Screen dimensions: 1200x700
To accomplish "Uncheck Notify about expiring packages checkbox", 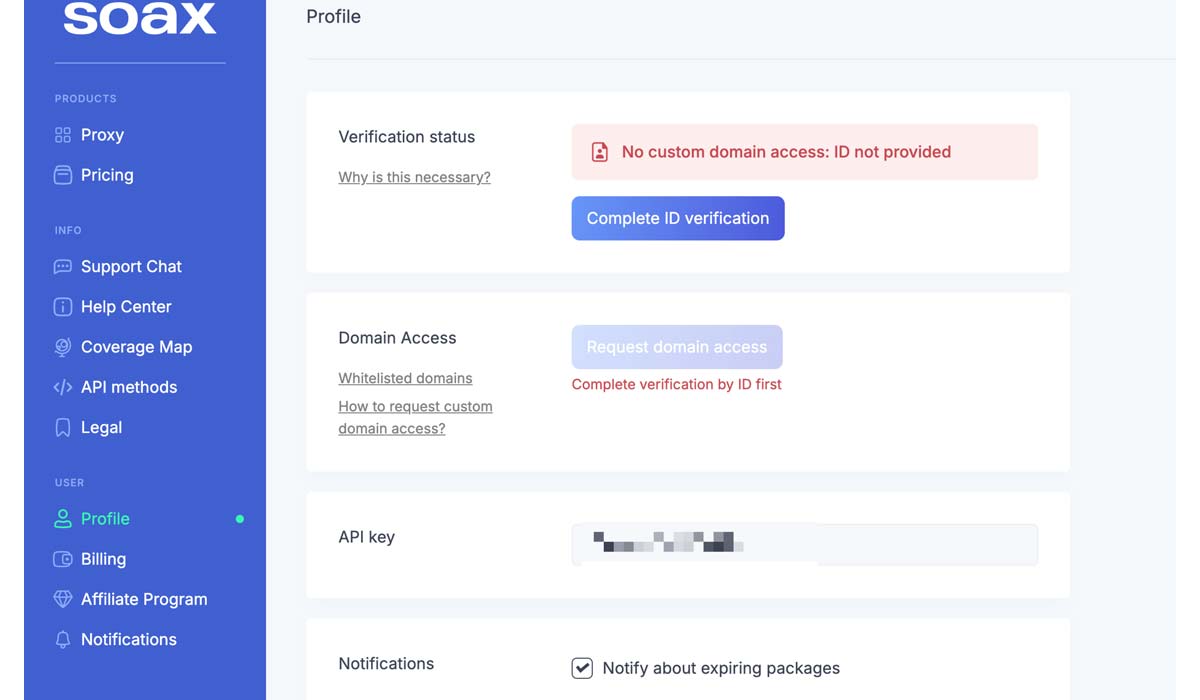I will (x=582, y=668).
